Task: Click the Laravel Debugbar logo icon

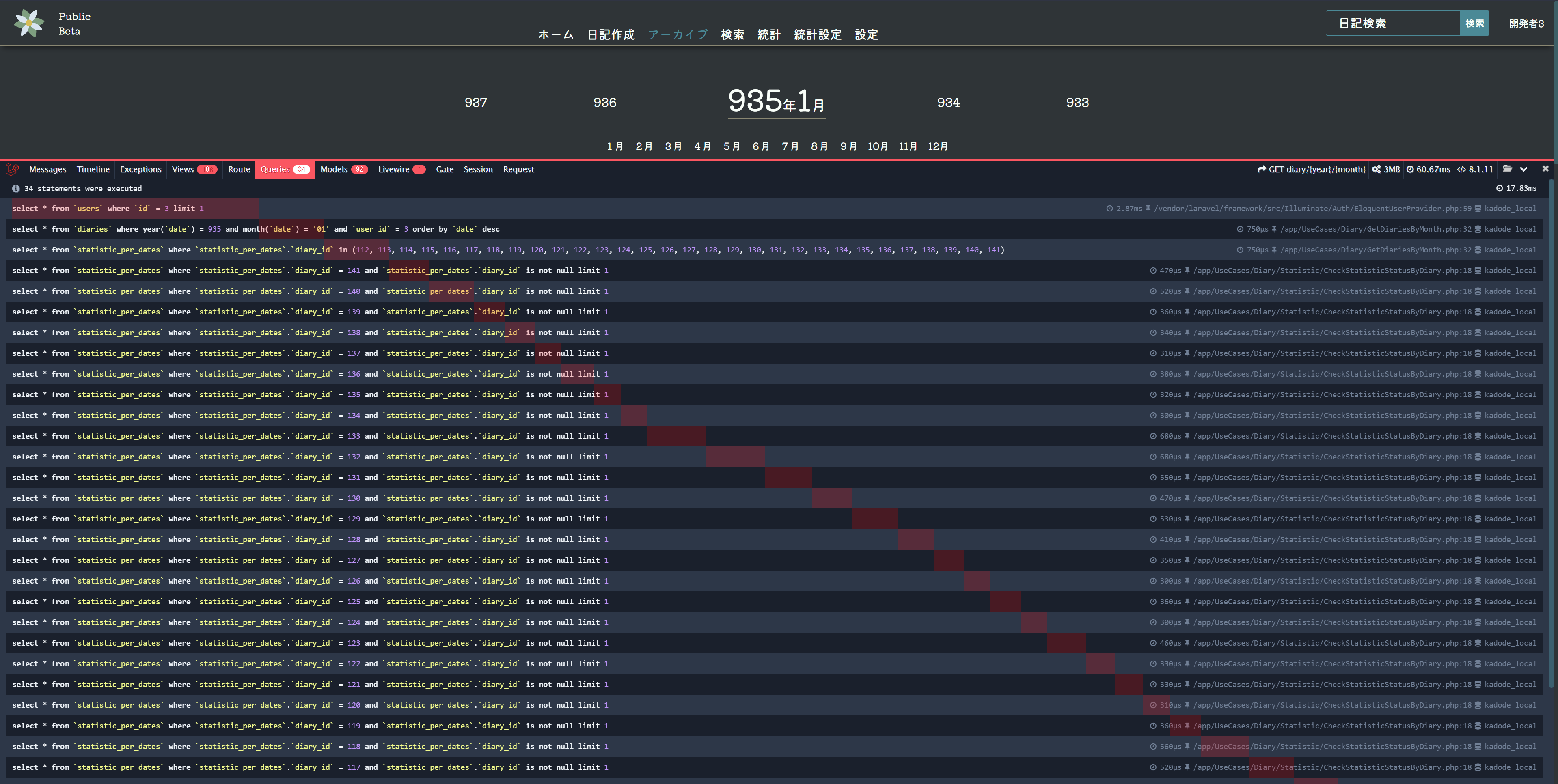Action: [x=12, y=170]
